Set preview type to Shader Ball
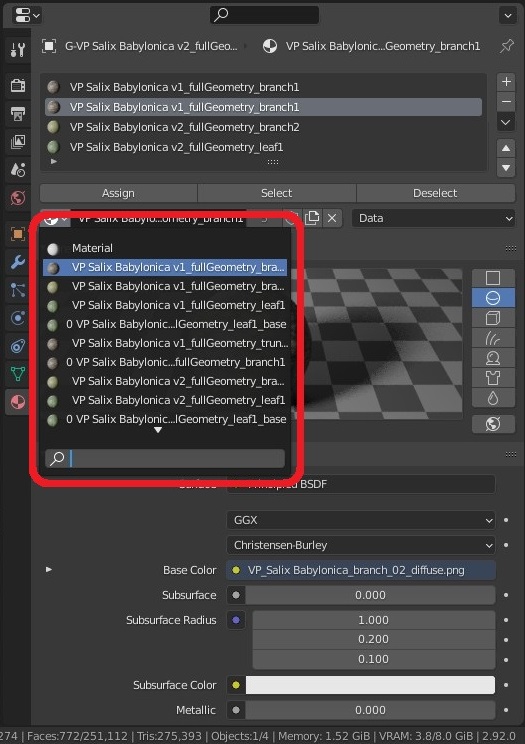The height and width of the screenshot is (744, 525). click(x=493, y=358)
